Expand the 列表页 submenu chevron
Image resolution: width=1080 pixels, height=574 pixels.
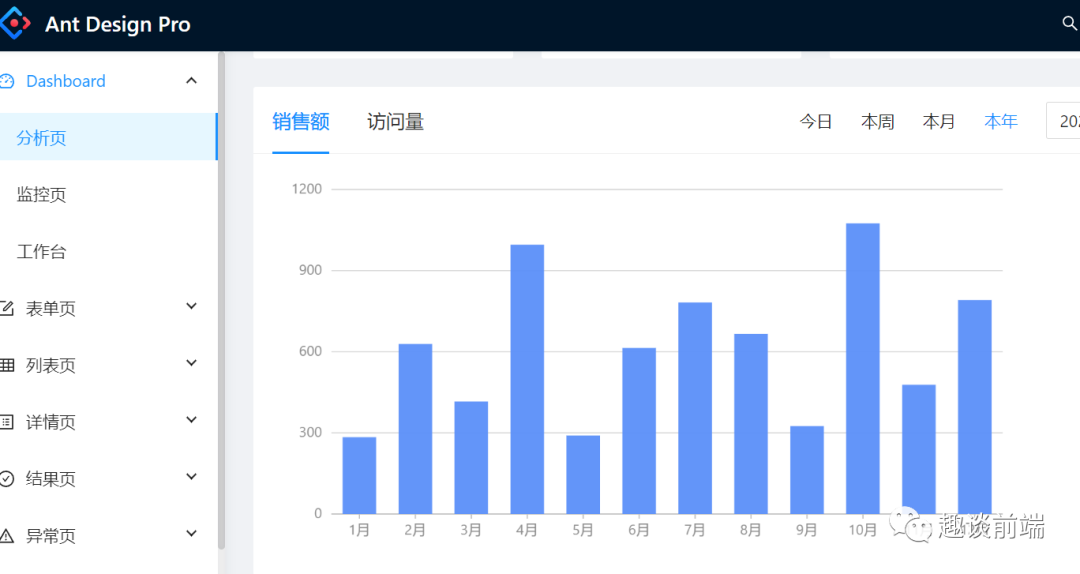pyautogui.click(x=191, y=363)
